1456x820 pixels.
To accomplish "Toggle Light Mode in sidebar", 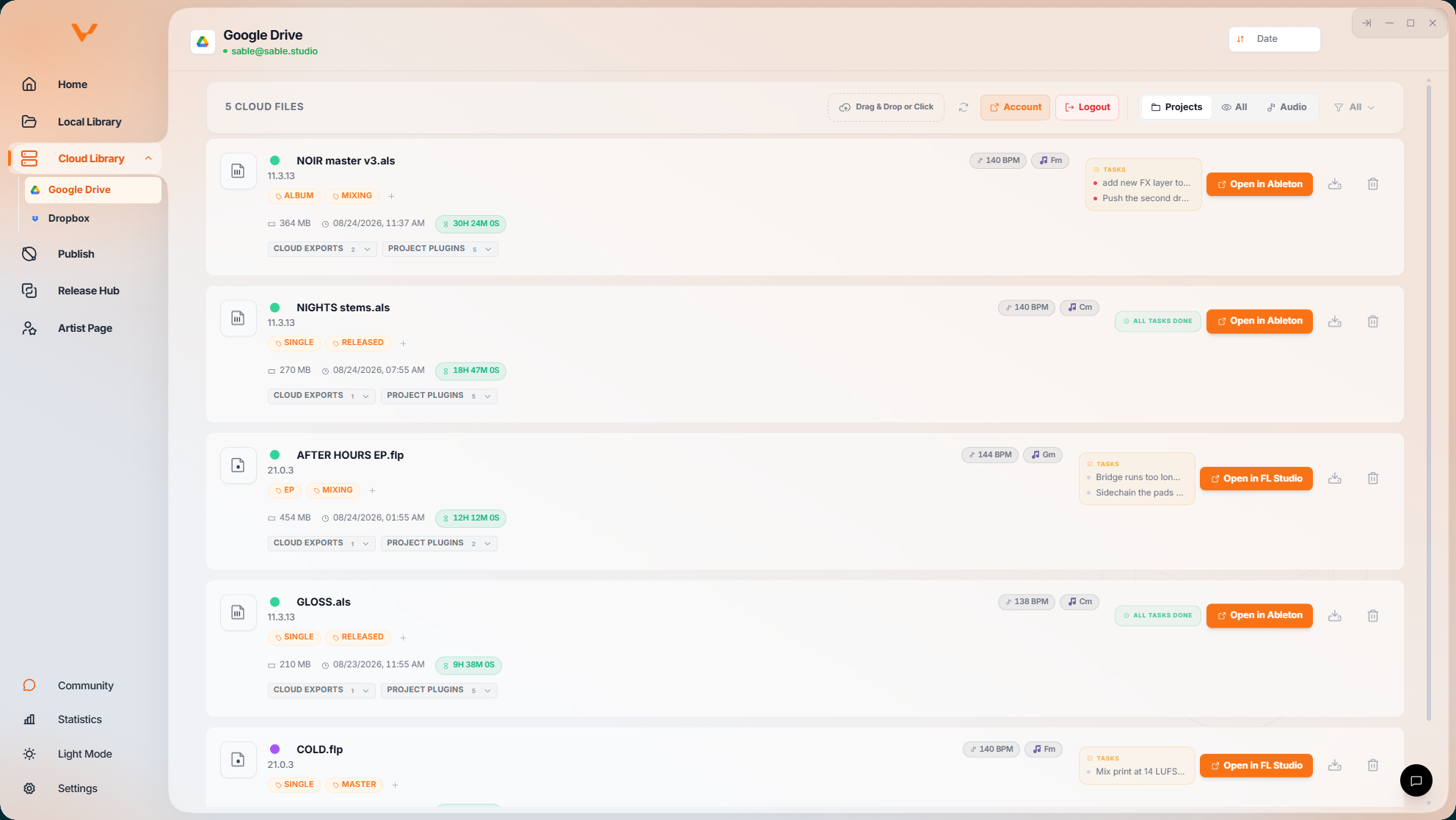I will pos(84,754).
